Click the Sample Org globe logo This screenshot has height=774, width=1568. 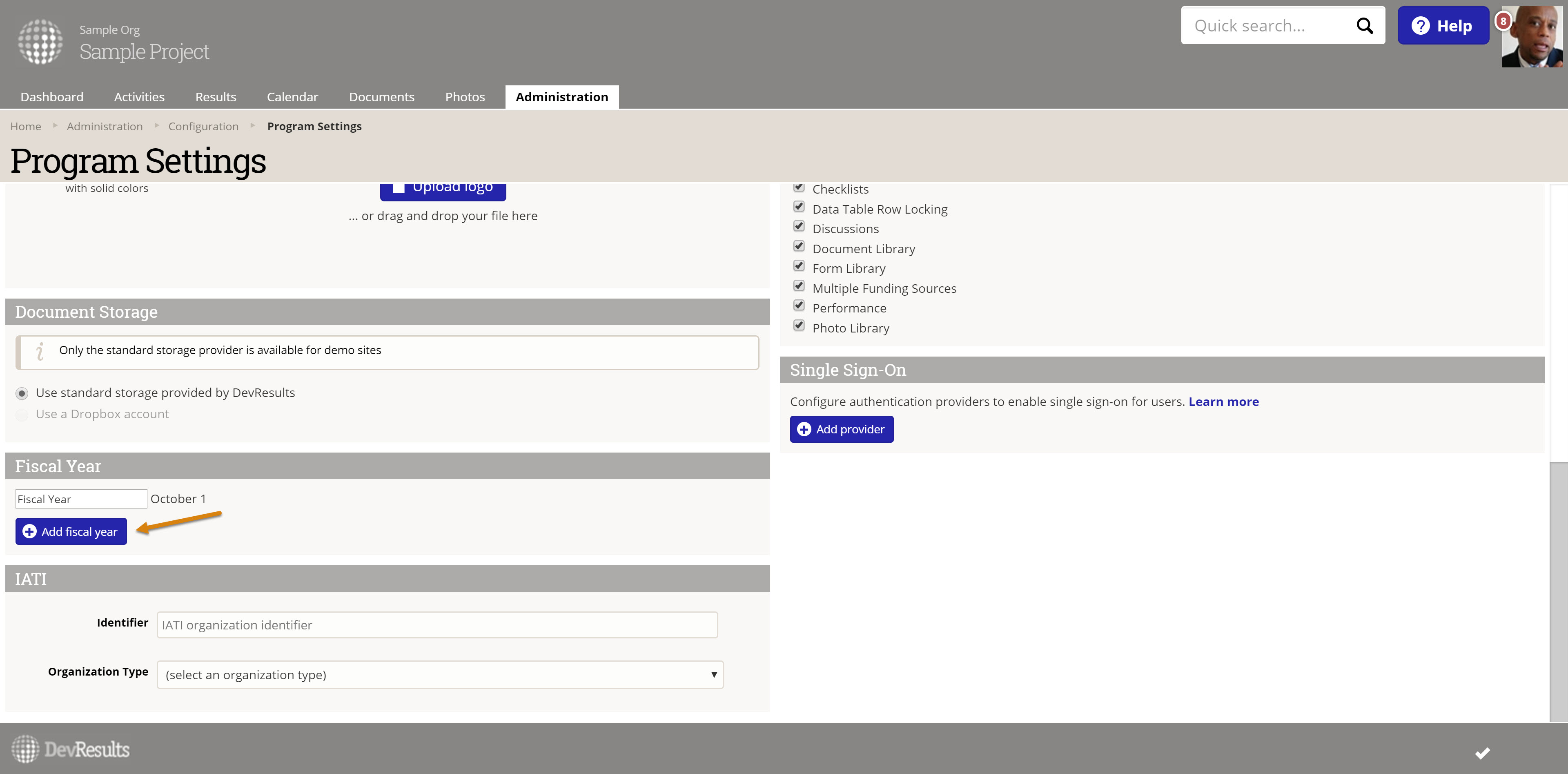click(40, 41)
